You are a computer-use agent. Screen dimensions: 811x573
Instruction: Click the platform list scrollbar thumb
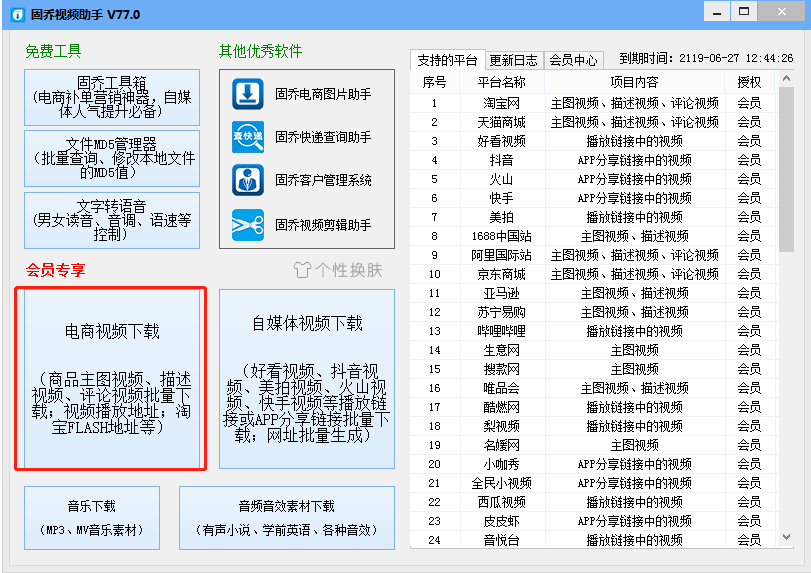point(786,169)
